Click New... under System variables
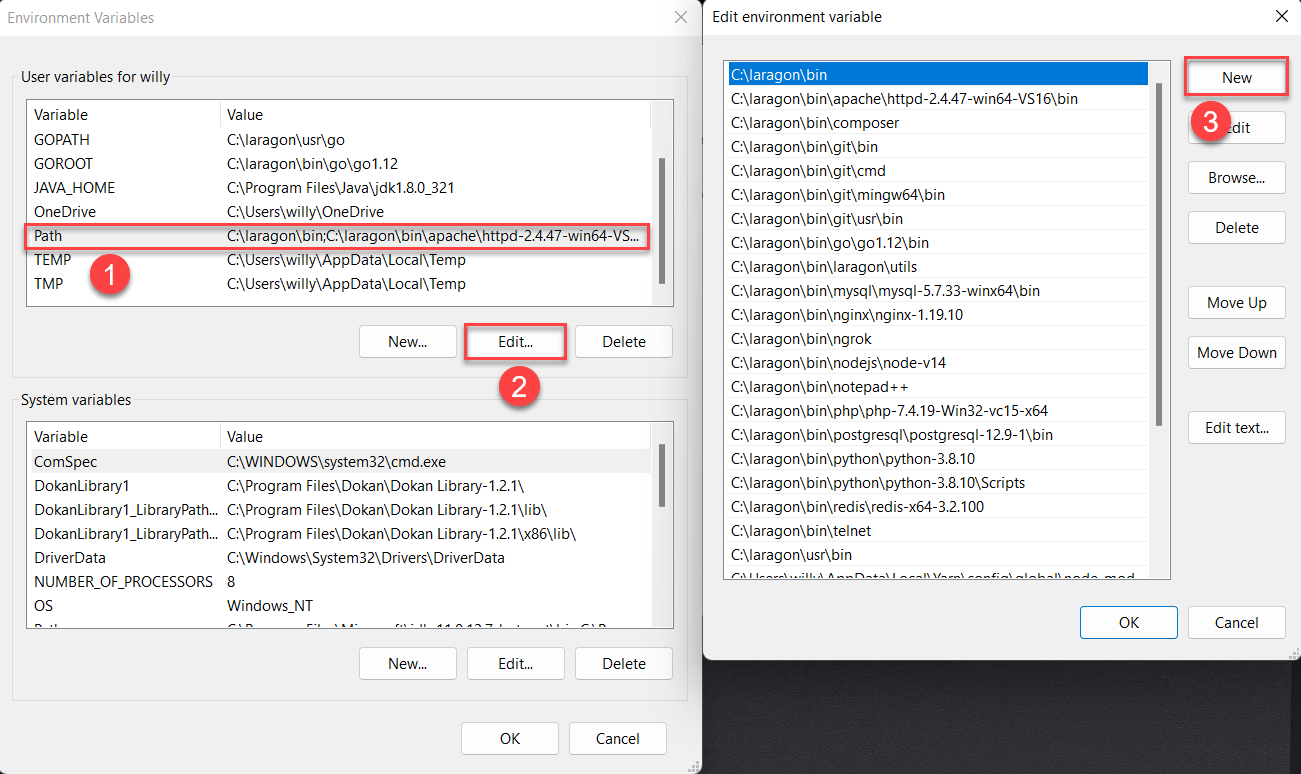1301x774 pixels. pyautogui.click(x=408, y=663)
